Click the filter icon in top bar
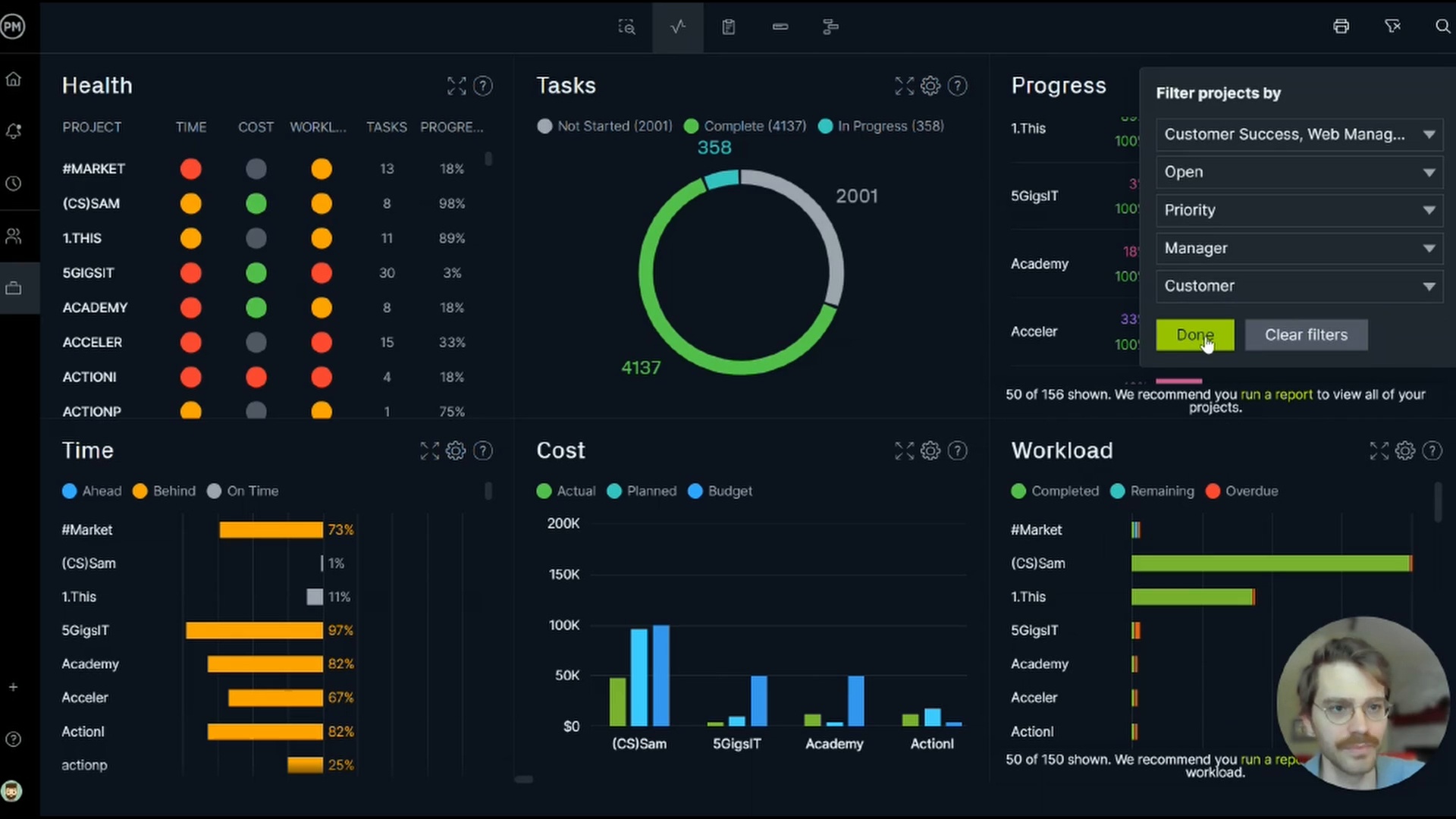1456x819 pixels. pyautogui.click(x=1392, y=27)
